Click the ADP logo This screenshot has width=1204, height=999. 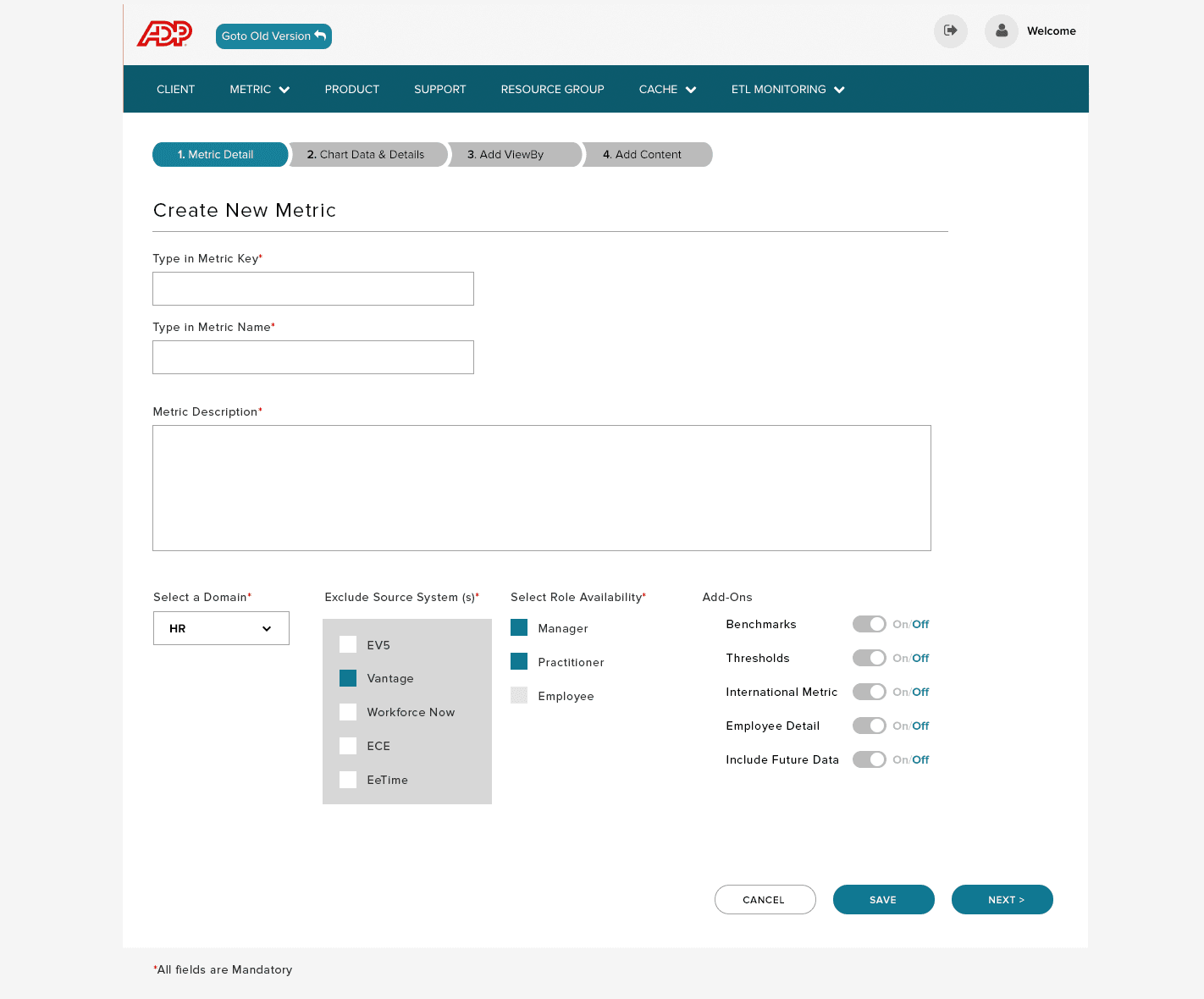coord(165,34)
